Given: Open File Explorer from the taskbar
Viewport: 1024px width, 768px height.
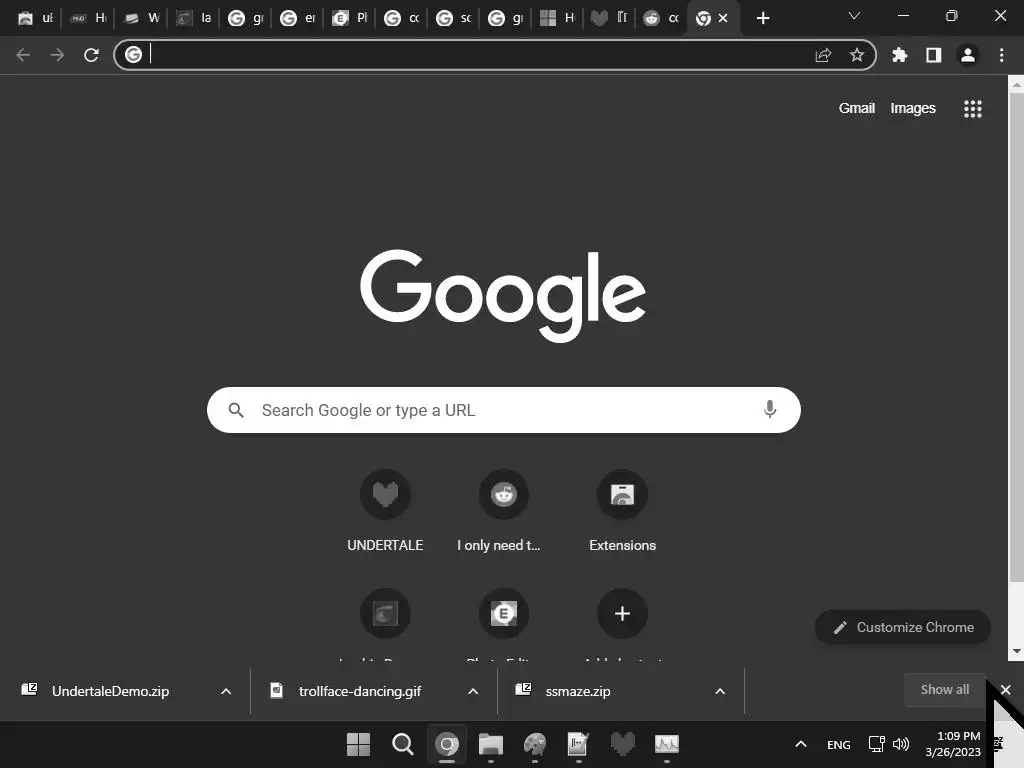Looking at the screenshot, I should (490, 744).
